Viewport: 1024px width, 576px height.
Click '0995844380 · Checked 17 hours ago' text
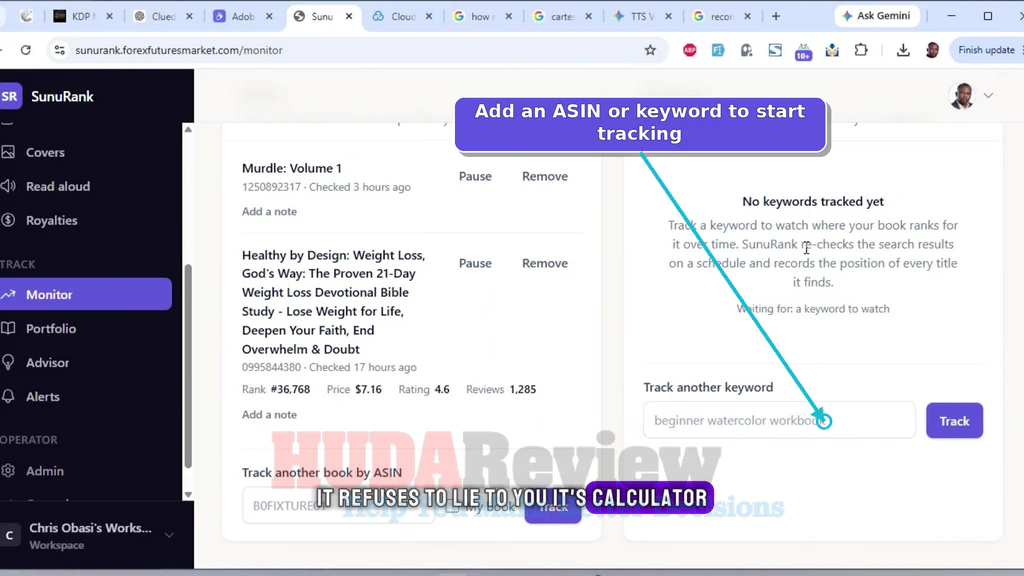coord(329,367)
